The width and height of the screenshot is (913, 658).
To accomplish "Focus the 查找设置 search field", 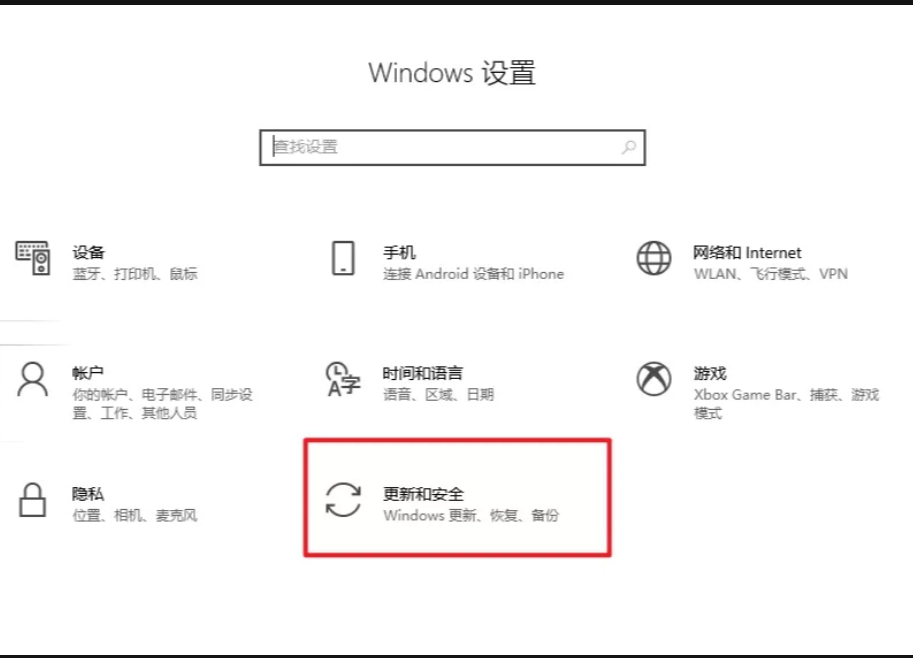I will pos(452,147).
